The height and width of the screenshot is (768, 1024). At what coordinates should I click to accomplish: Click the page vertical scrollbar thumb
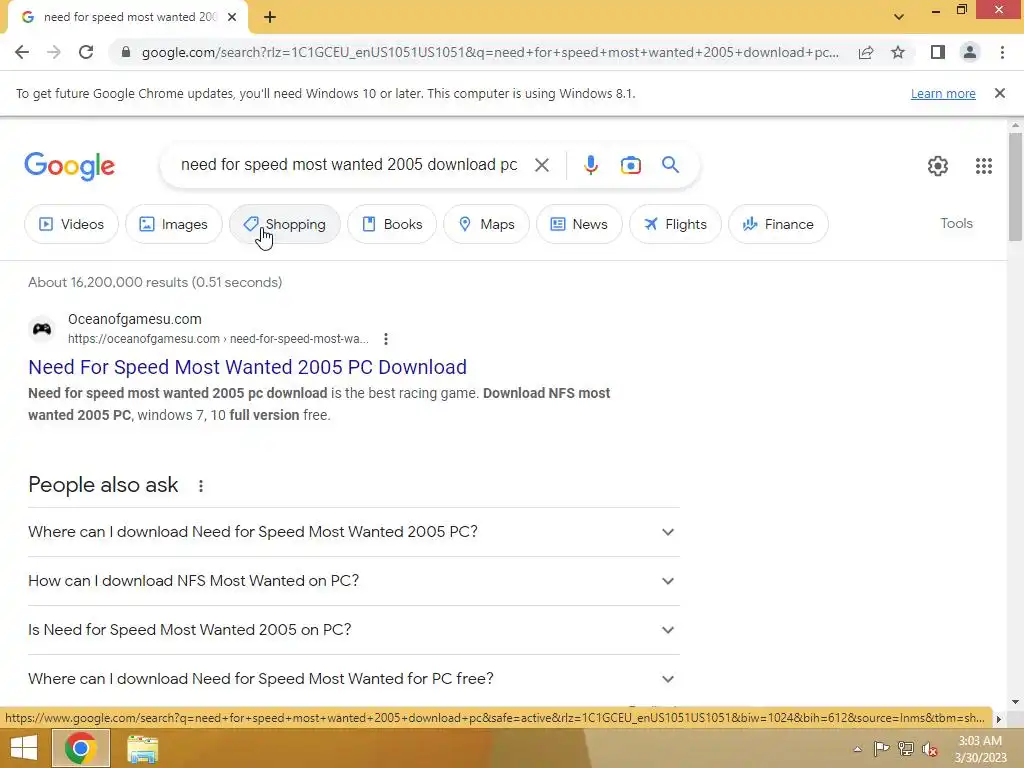point(1015,186)
